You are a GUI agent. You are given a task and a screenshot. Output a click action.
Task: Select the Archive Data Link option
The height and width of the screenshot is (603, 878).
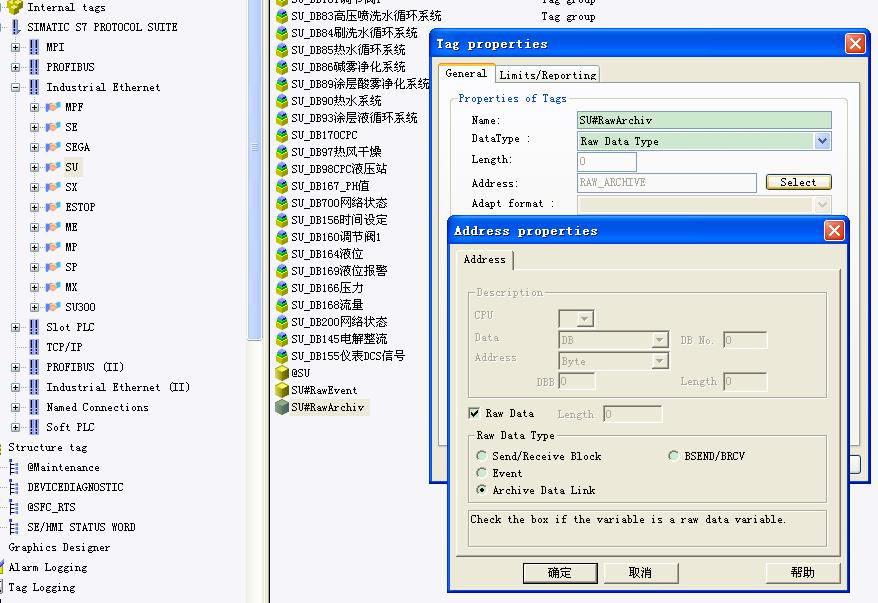pyautogui.click(x=481, y=490)
